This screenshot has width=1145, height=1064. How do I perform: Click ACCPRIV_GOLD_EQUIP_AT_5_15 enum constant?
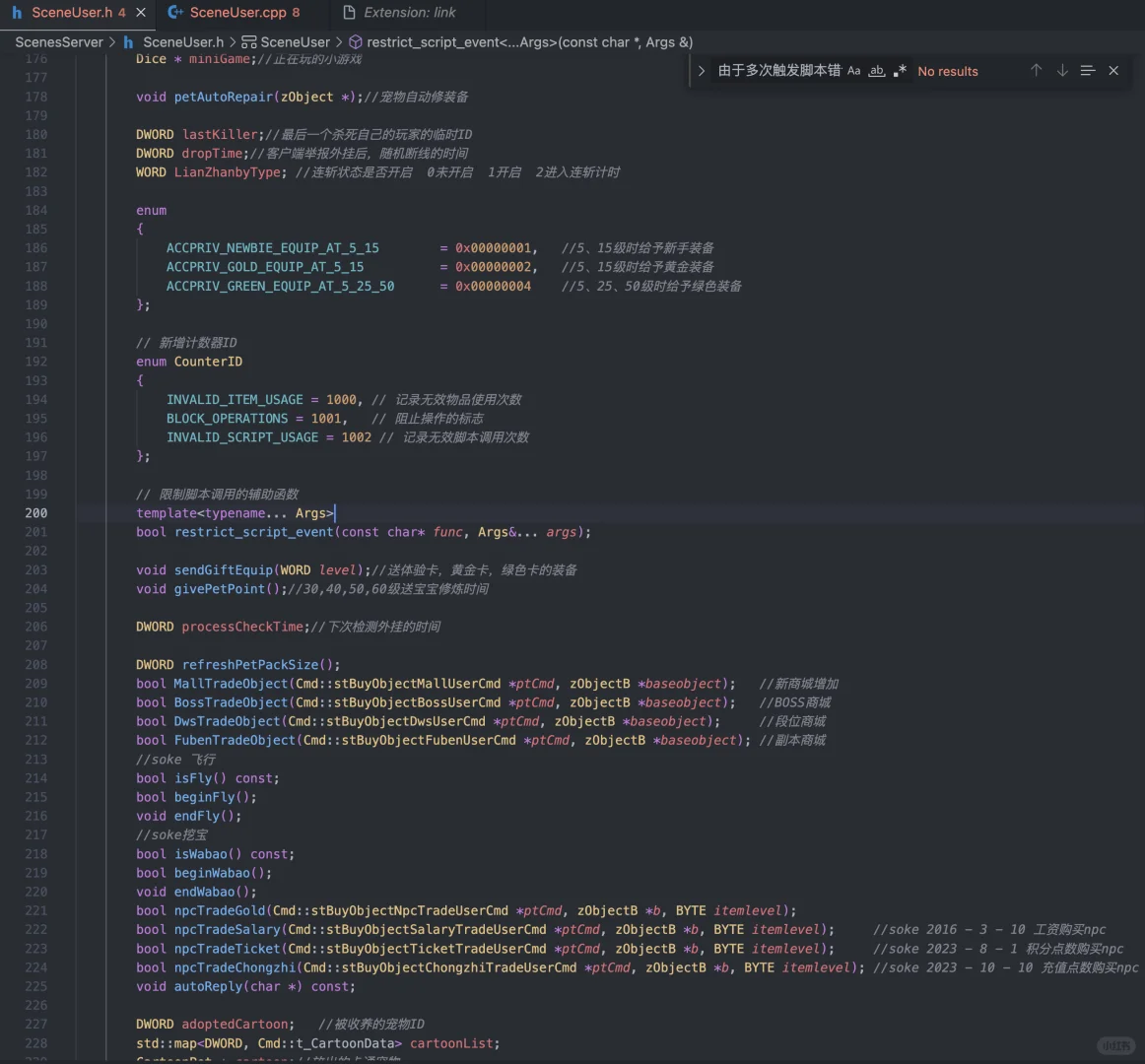[x=264, y=267]
